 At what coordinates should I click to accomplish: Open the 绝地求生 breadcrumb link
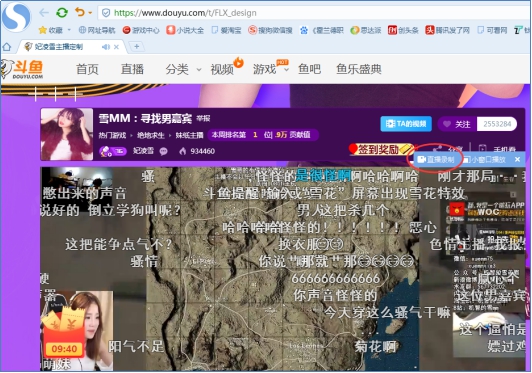click(151, 135)
